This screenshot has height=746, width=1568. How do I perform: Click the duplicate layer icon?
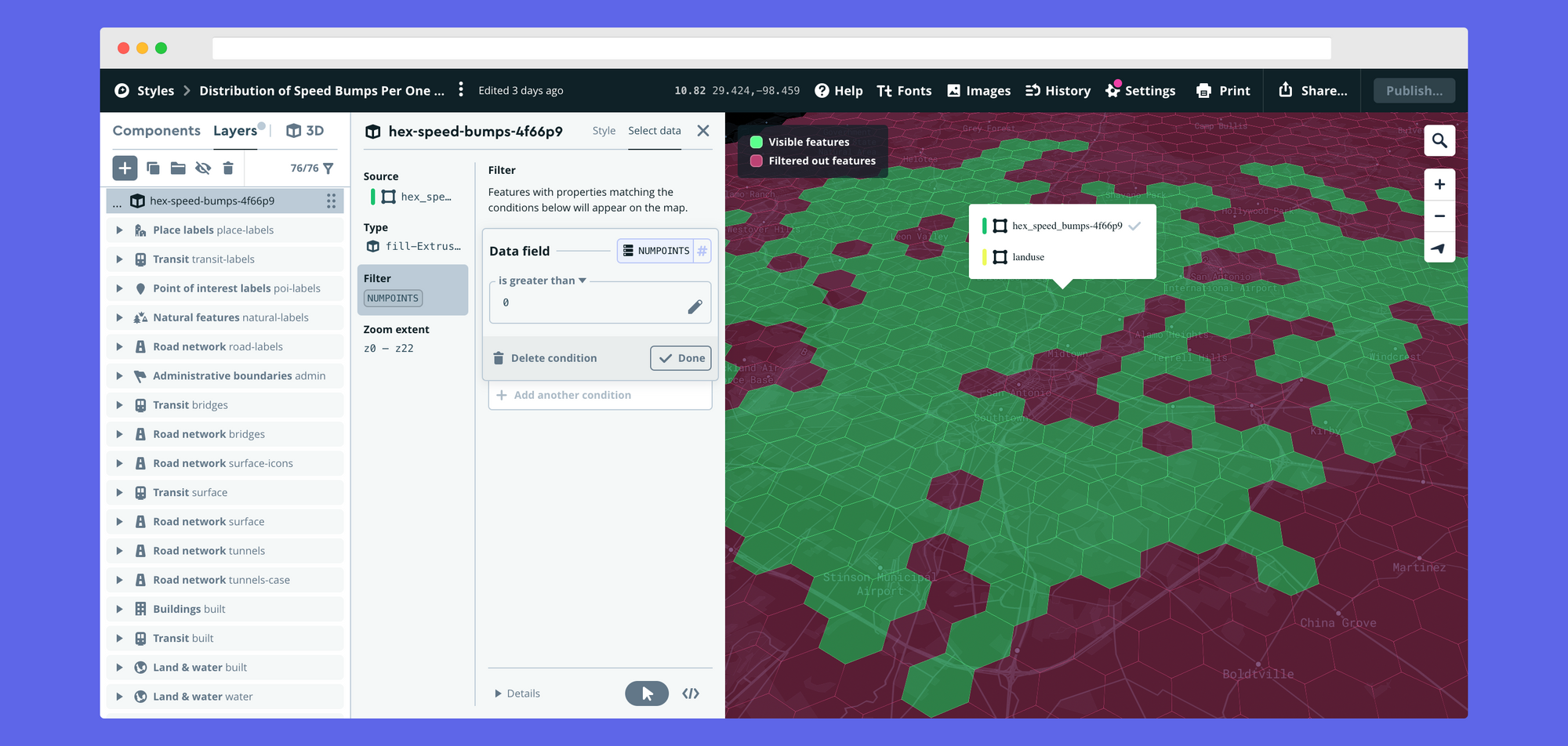(x=154, y=168)
